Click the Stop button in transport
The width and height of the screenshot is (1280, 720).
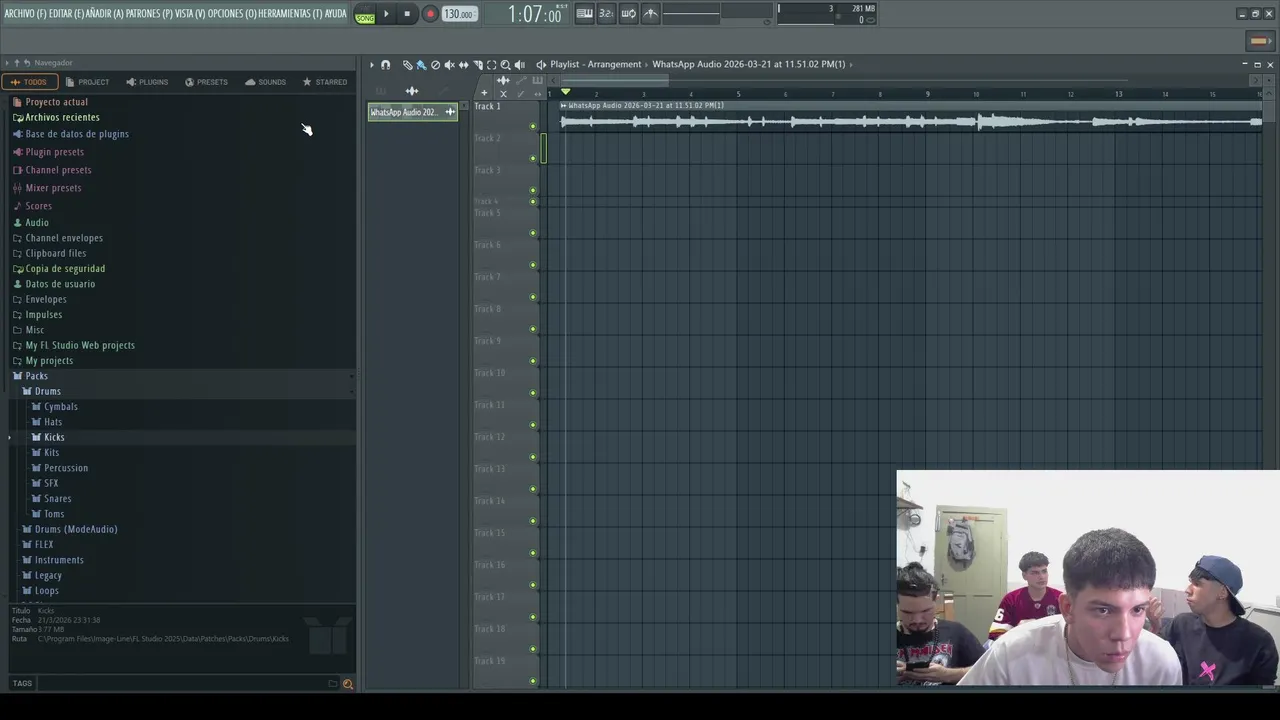pos(407,14)
